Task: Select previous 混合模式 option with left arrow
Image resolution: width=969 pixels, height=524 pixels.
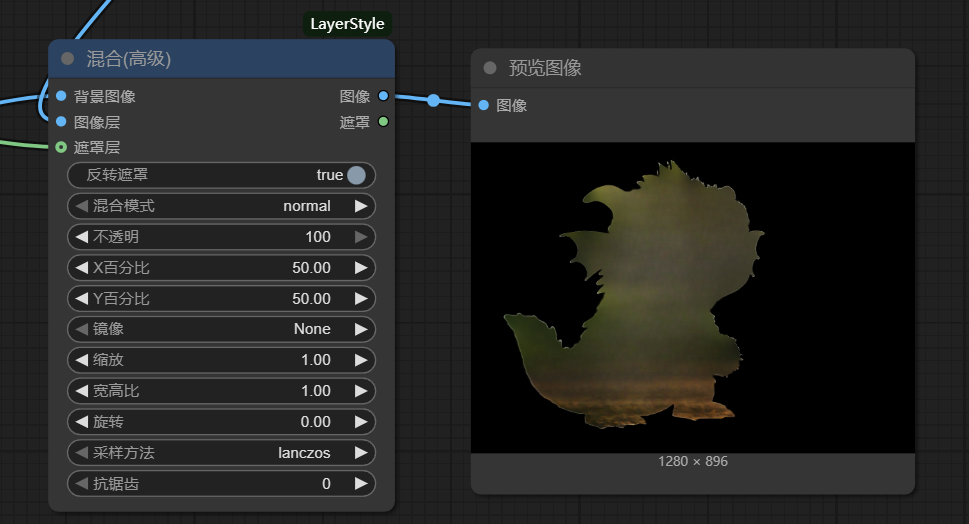Action: click(82, 206)
